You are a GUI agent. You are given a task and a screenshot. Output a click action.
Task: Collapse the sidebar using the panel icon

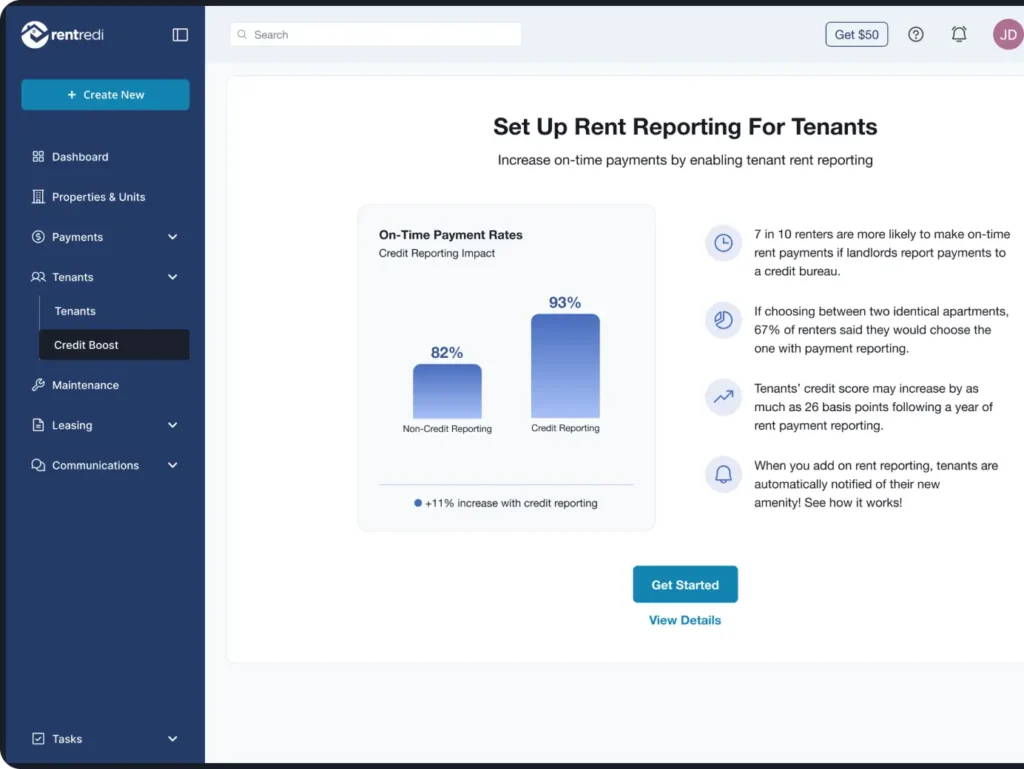[x=180, y=35]
